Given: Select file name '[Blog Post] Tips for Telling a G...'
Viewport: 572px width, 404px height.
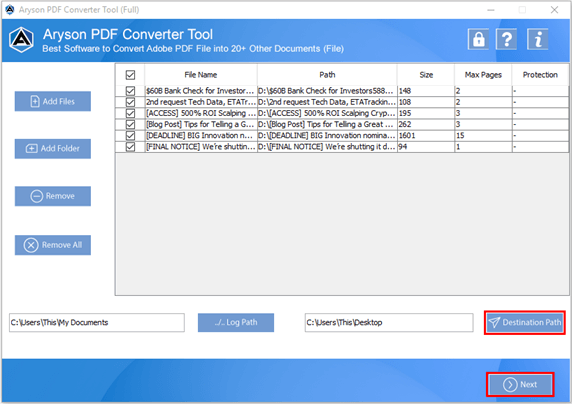Looking at the screenshot, I should [200, 124].
